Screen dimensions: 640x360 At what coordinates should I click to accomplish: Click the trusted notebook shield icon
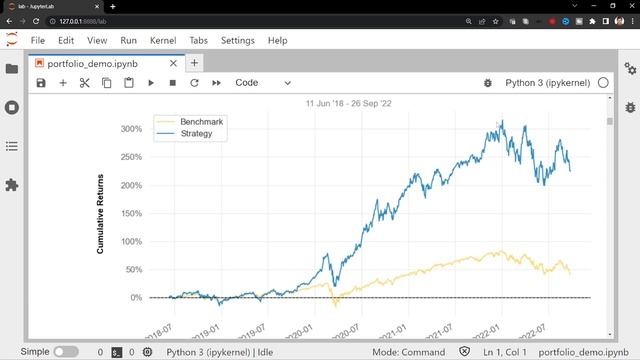click(464, 351)
